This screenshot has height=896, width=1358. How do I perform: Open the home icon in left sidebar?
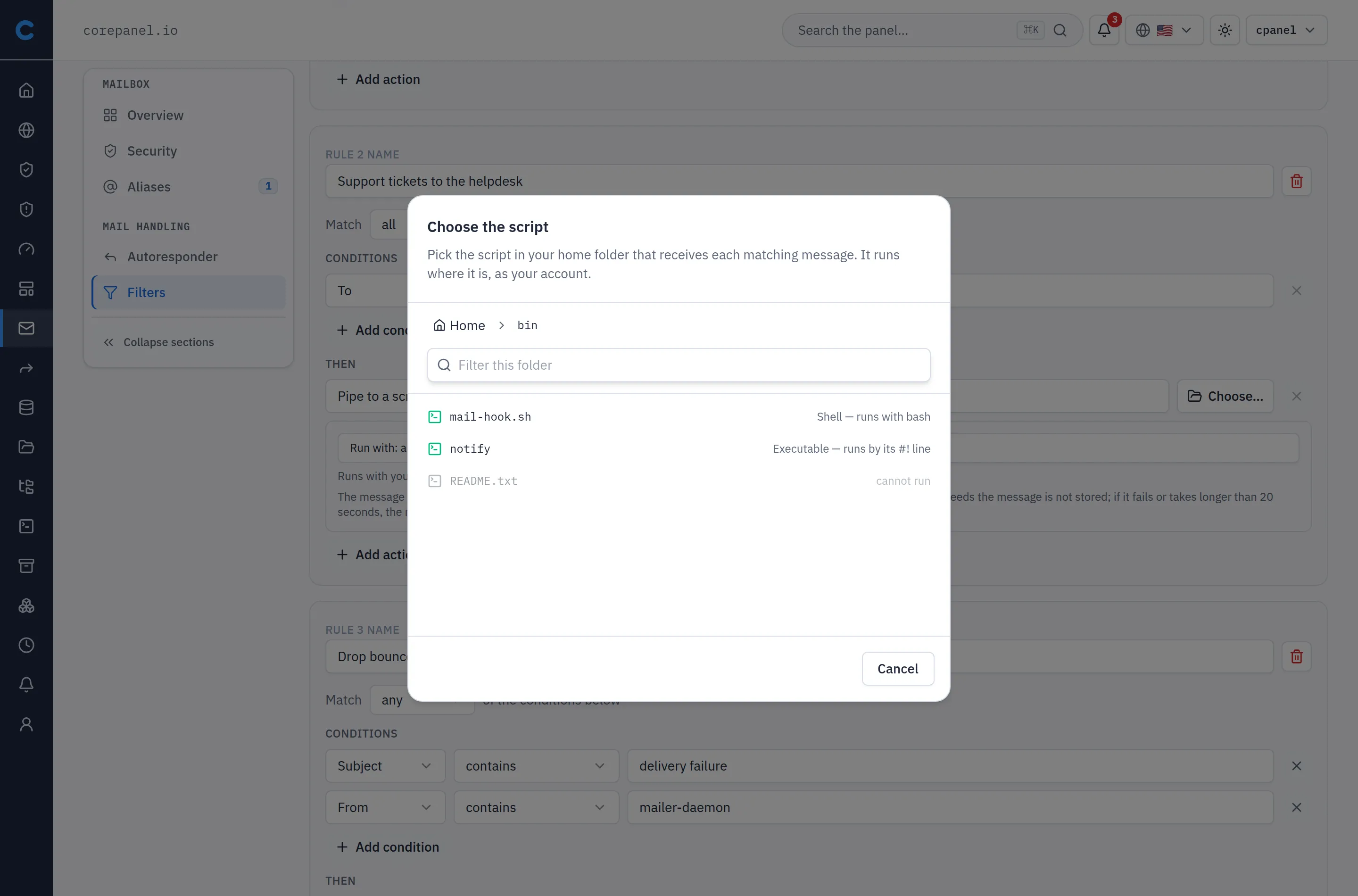click(x=26, y=90)
